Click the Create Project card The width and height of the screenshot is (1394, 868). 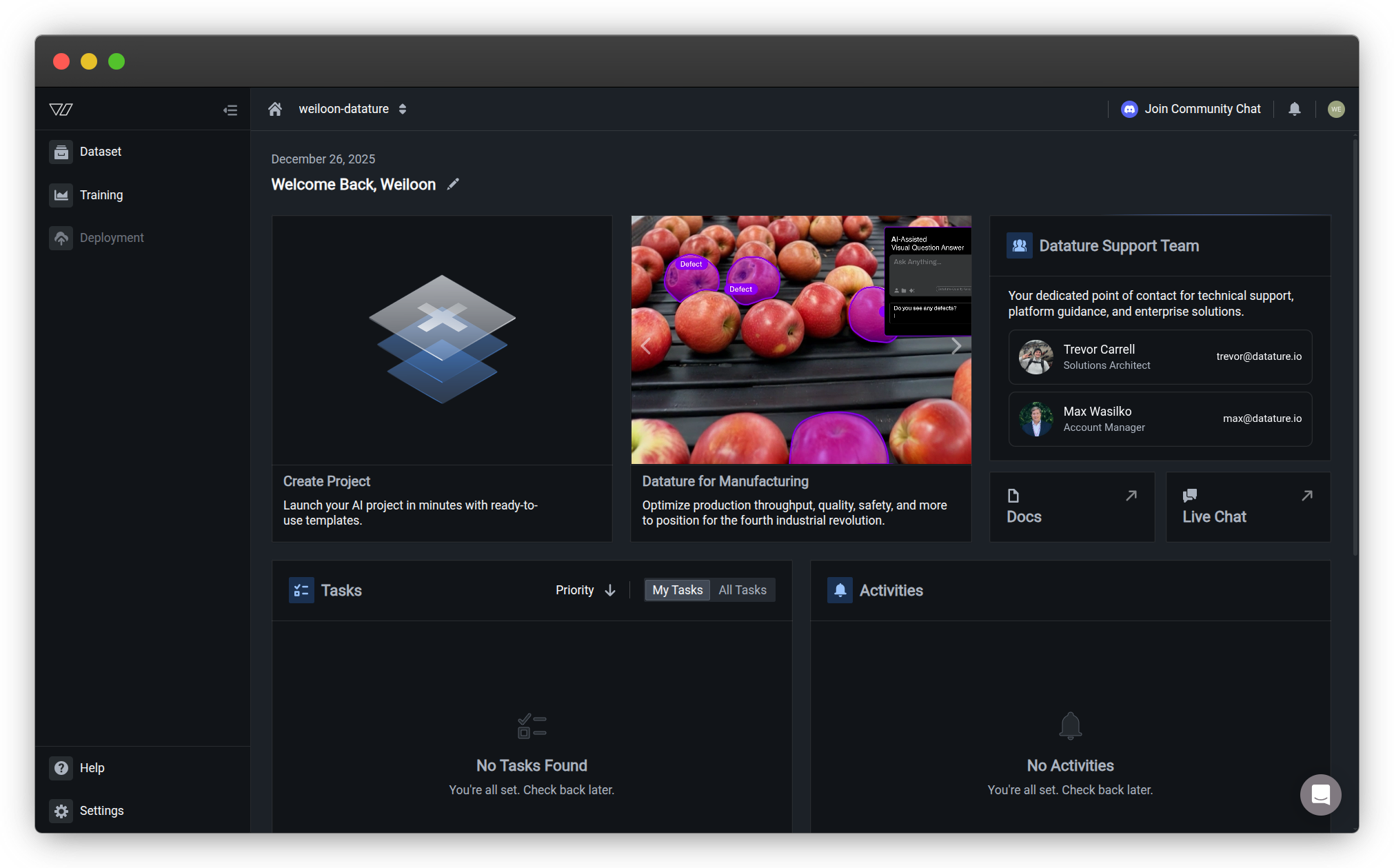(442, 378)
